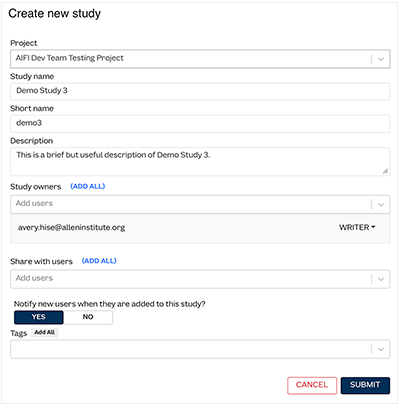Image resolution: width=400 pixels, height=405 pixels.
Task: Expand the Study owners user dropdown arrow
Action: coord(381,204)
